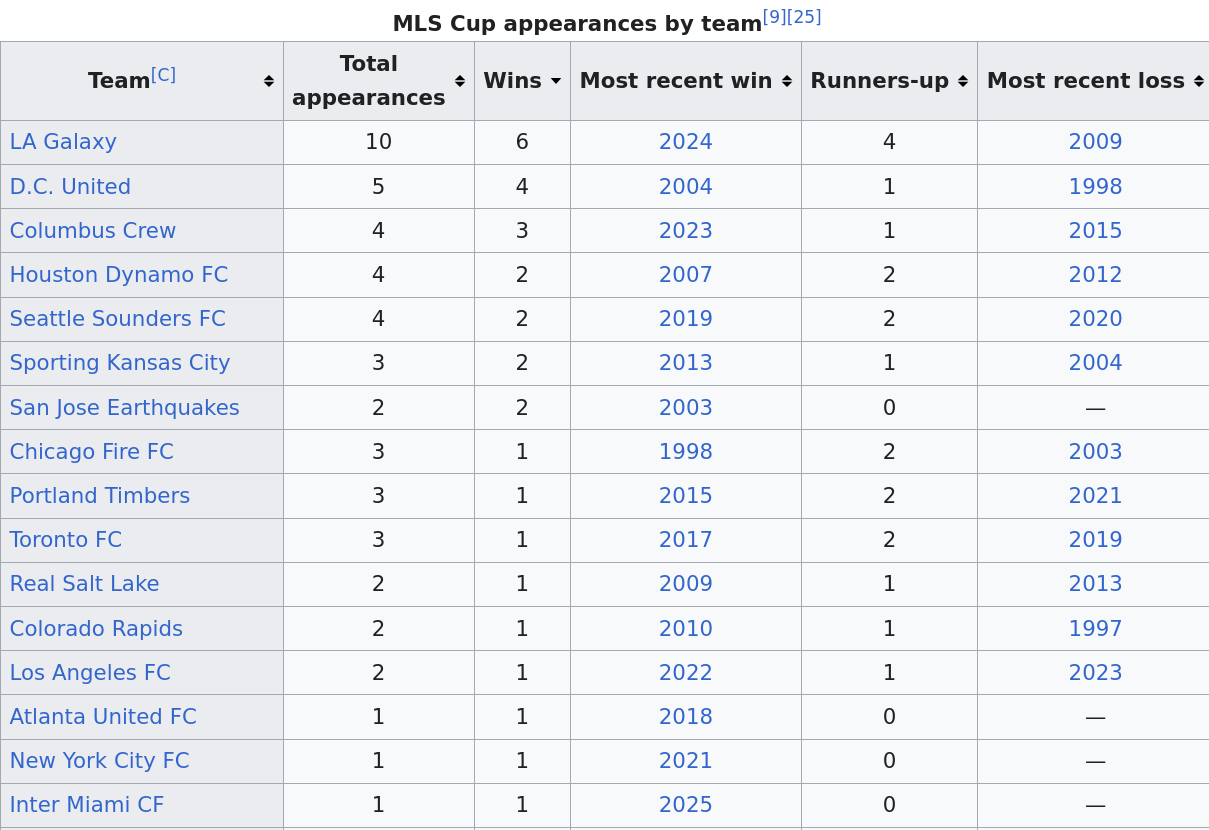Click Colorado Rapids 1997 loss link

[1095, 629]
